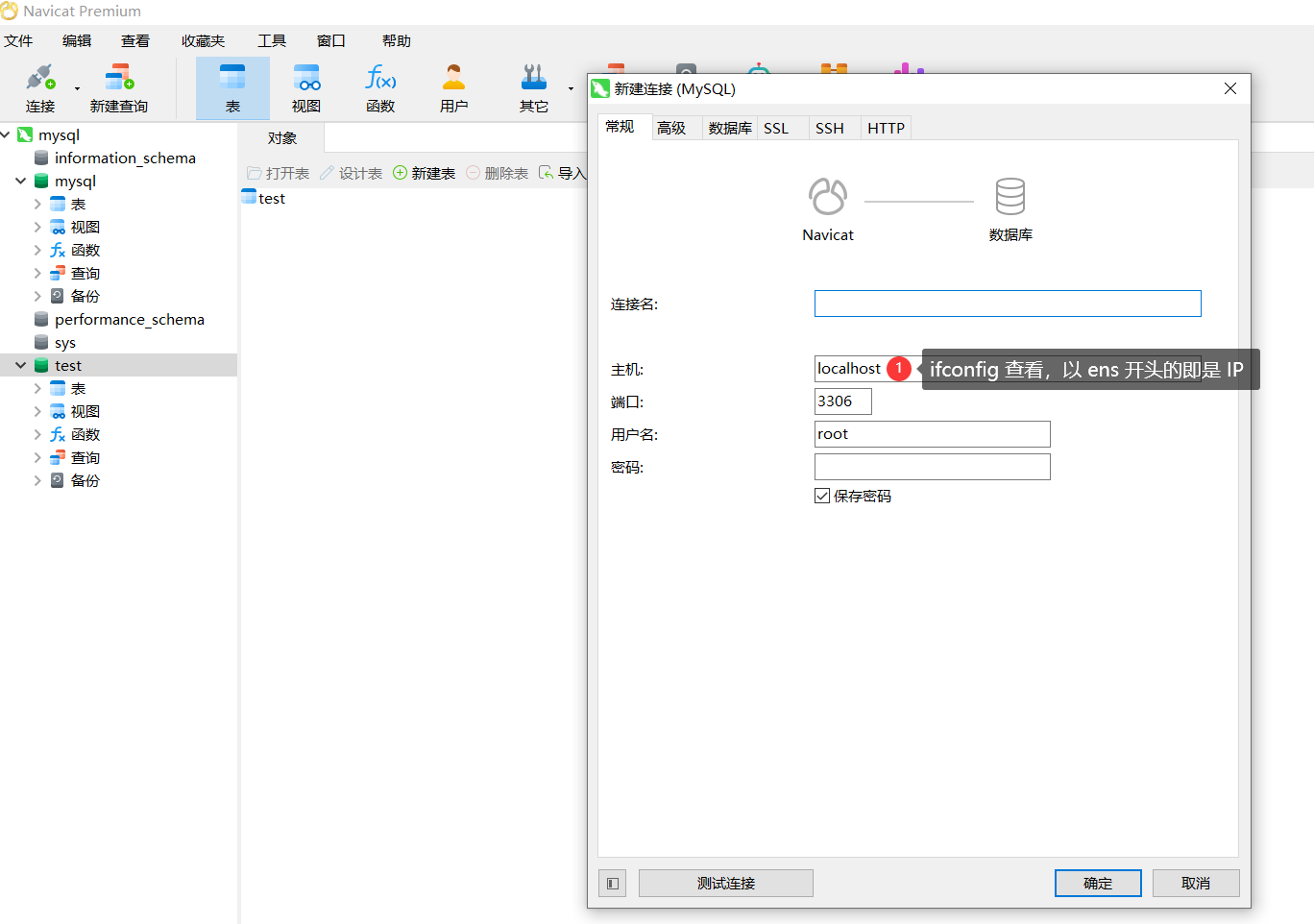Screen dimensions: 1314x924
Task: Click 新建表 in object toolbar
Action: point(424,173)
